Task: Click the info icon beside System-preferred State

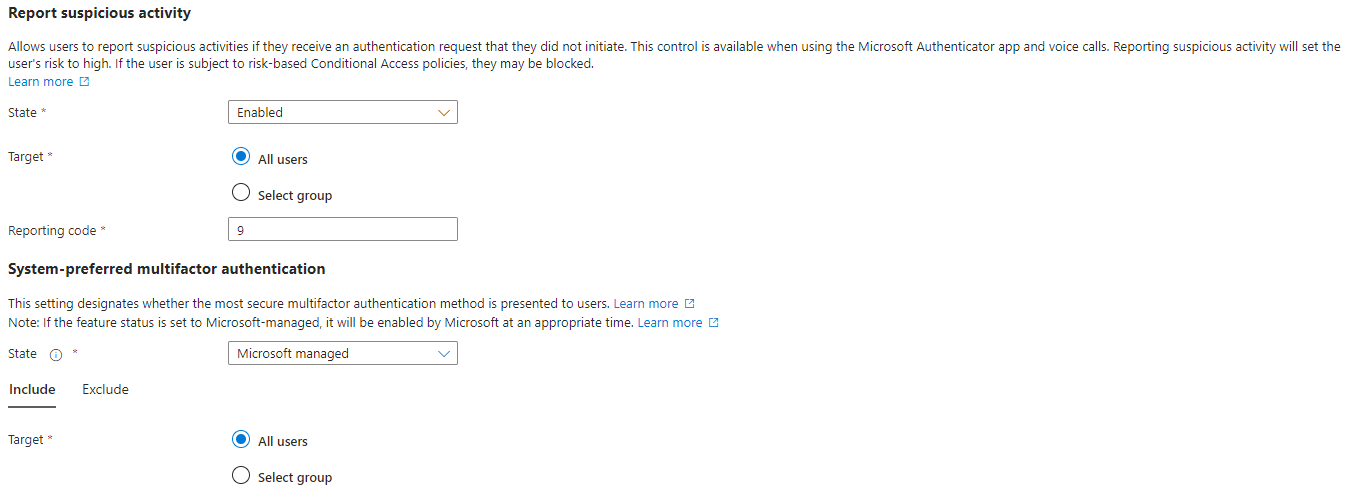Action: [56, 354]
